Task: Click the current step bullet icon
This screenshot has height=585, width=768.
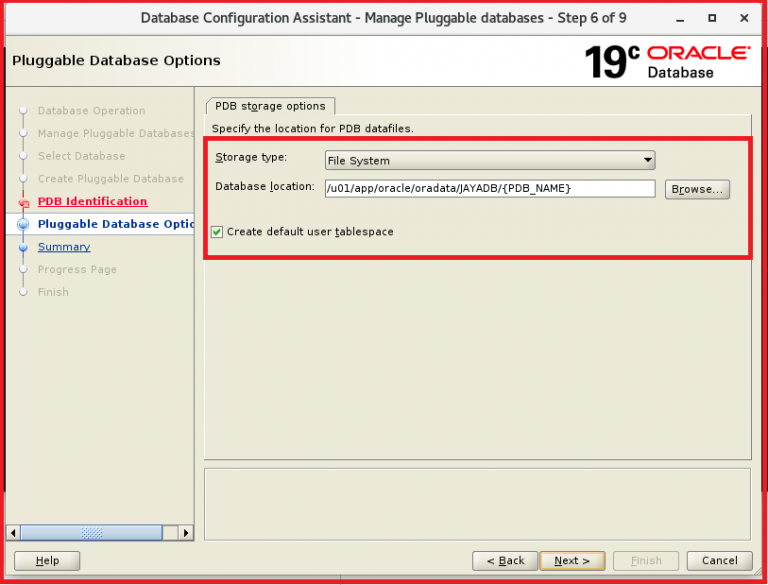Action: (x=23, y=224)
